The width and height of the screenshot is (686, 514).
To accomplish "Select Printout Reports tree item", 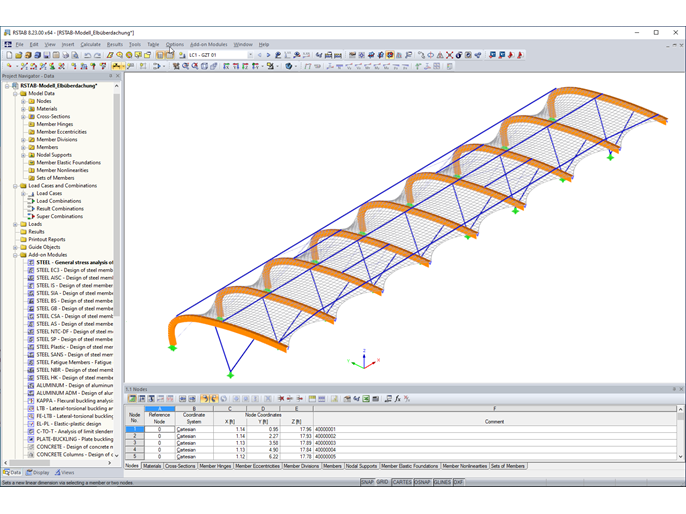I will tap(47, 239).
